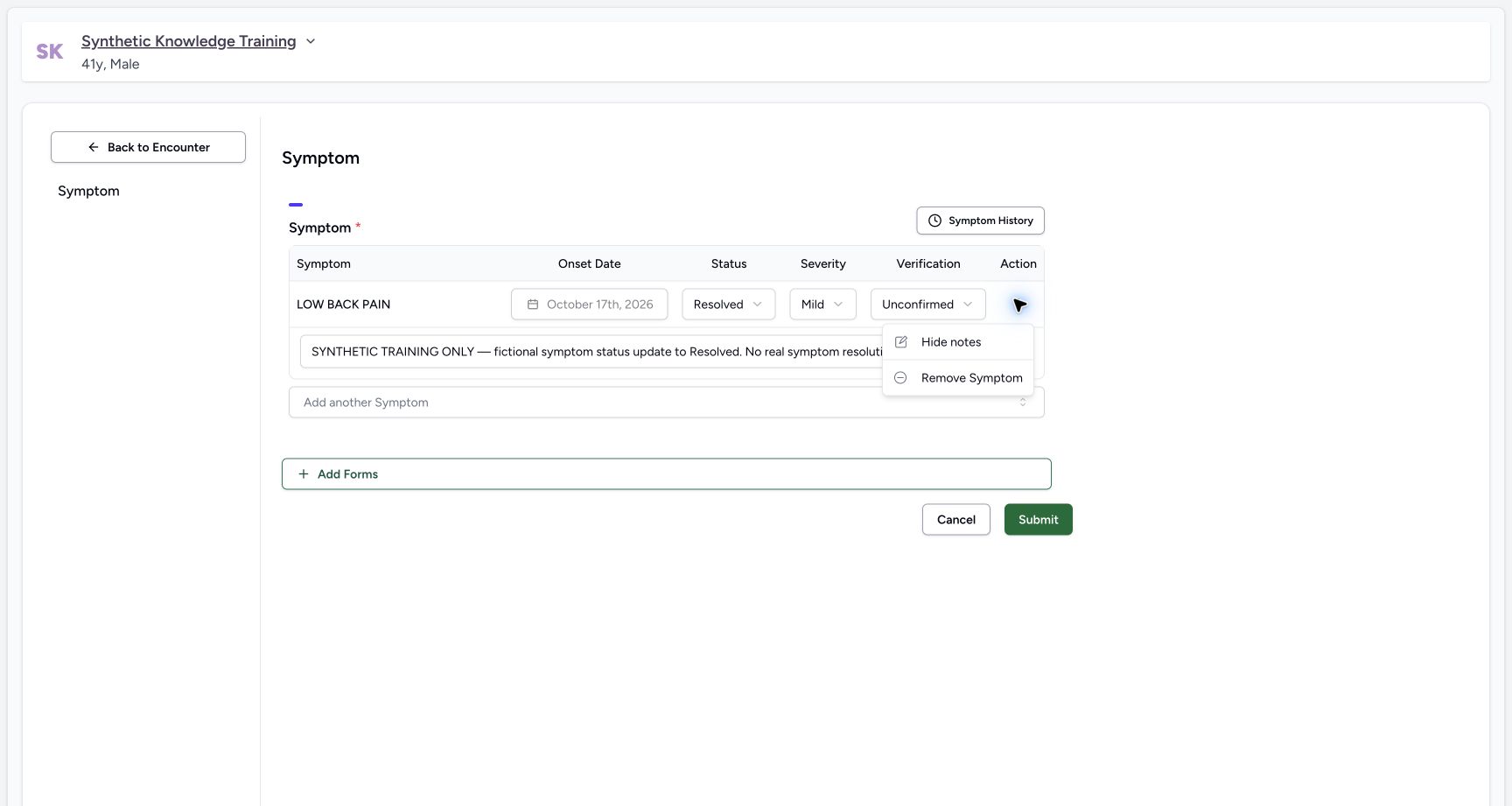Click calendar icon in onset date field
Viewport: 1512px width, 806px height.
pos(533,305)
